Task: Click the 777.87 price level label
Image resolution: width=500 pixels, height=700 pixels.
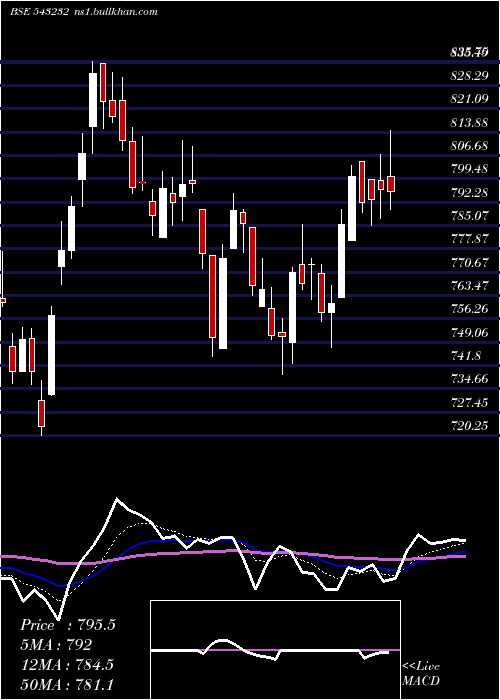Action: point(469,239)
